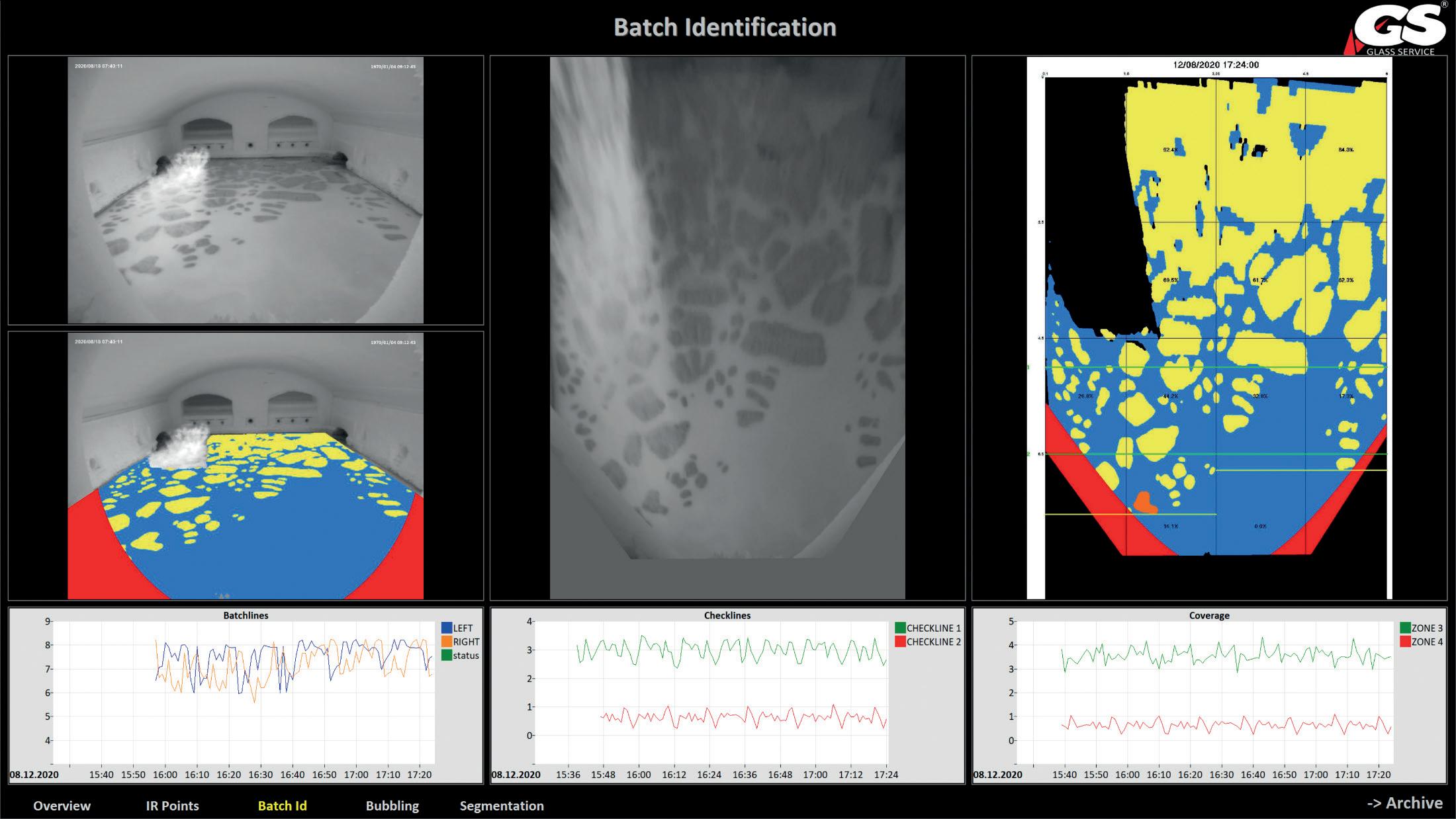This screenshot has width=1456, height=819.
Task: Select the raw furnace camera image
Action: [246, 190]
